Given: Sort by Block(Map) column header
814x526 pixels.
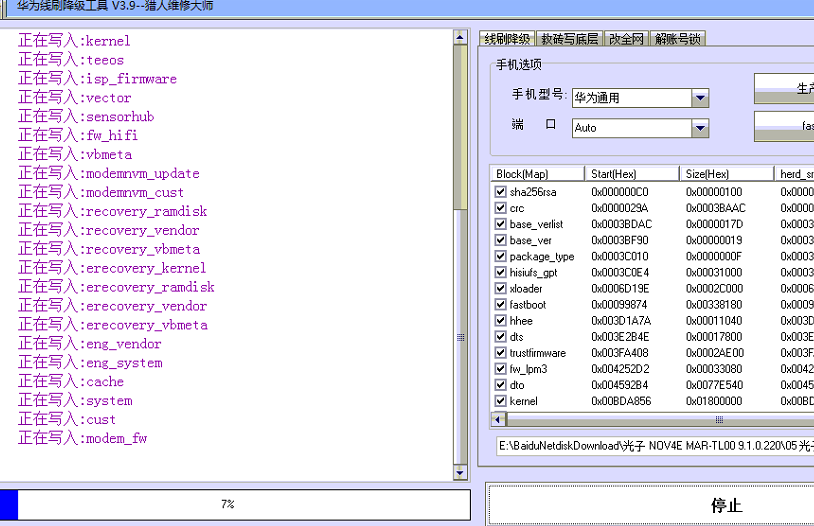Looking at the screenshot, I should click(538, 174).
